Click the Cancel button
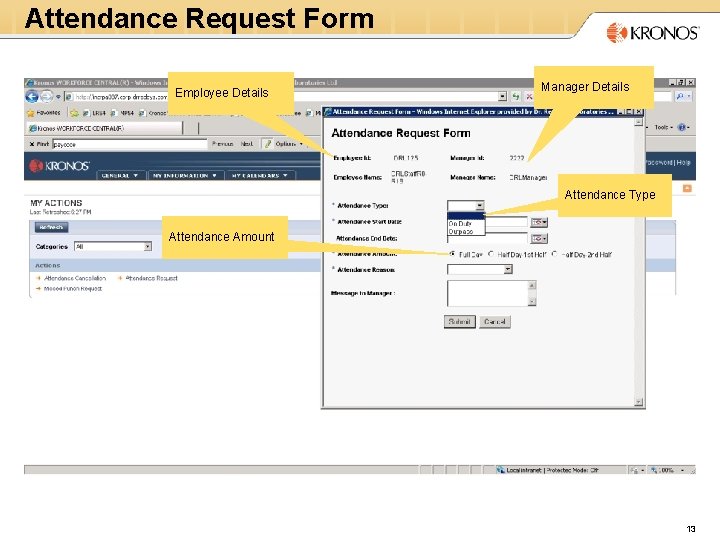Screen dimensions: 720x540 (x=495, y=322)
